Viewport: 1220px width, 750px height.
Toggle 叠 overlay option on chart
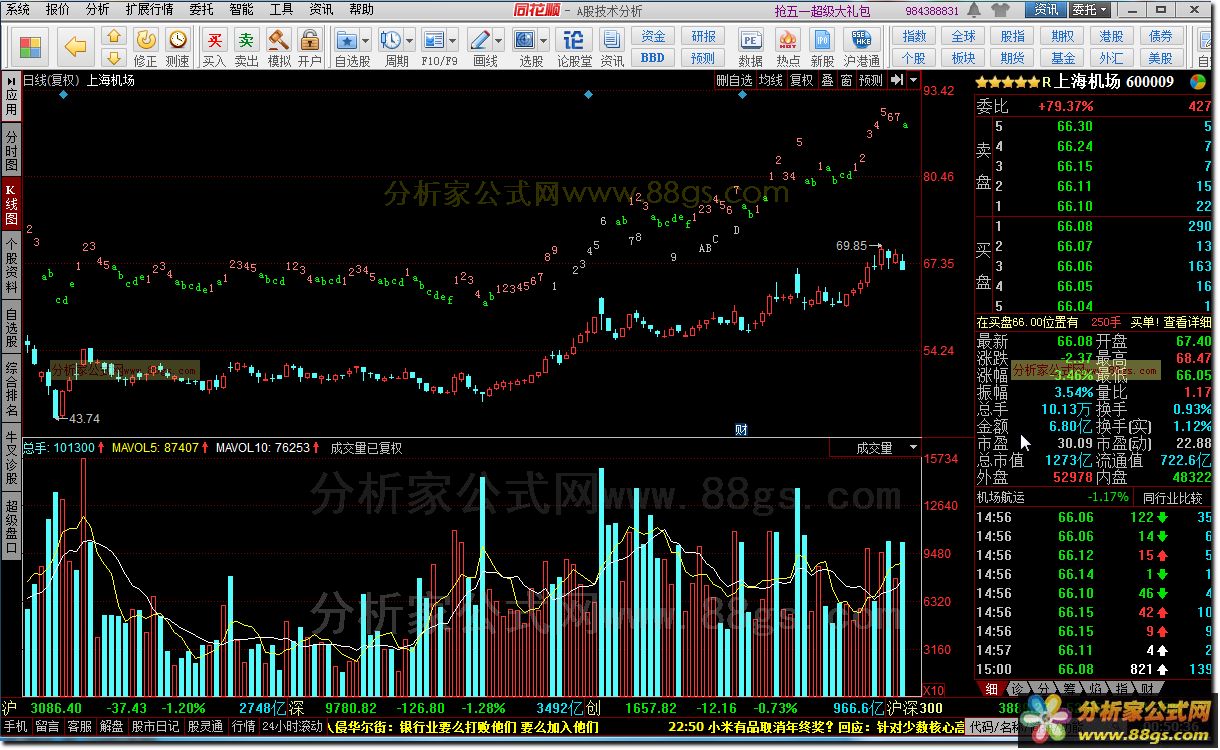tap(827, 80)
